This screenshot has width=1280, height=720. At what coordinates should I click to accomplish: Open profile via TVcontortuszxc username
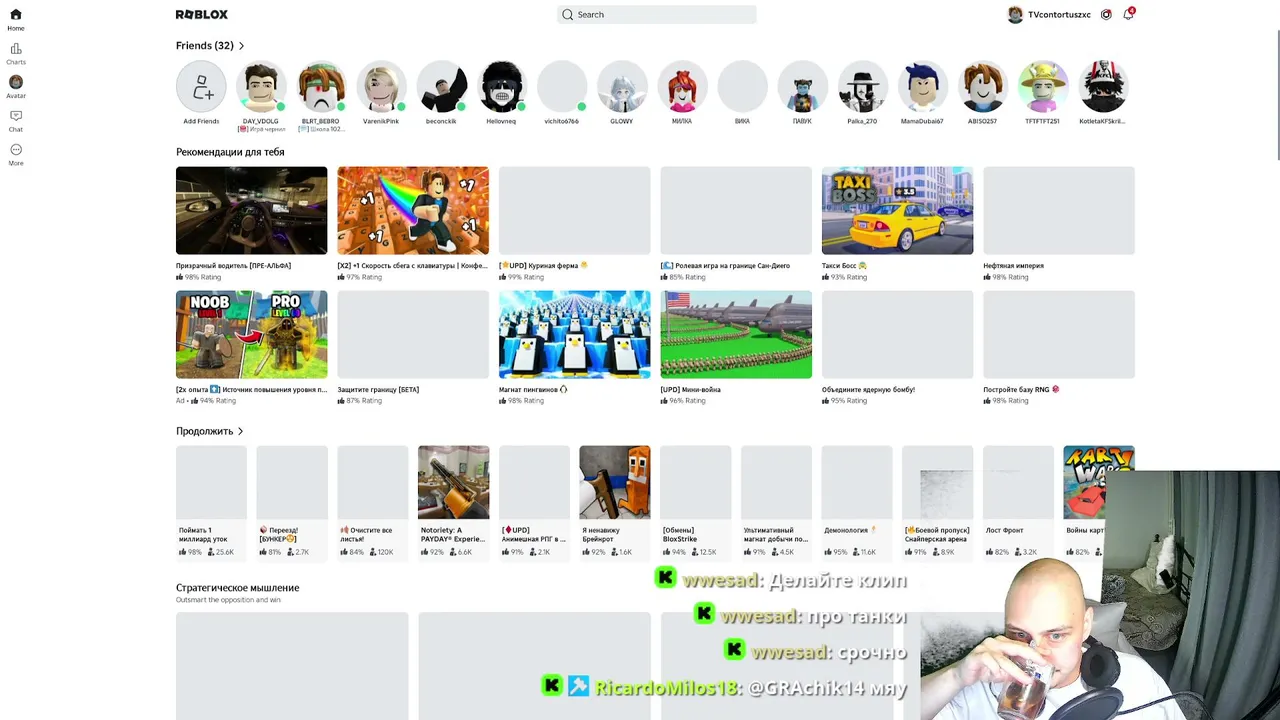(x=1059, y=15)
